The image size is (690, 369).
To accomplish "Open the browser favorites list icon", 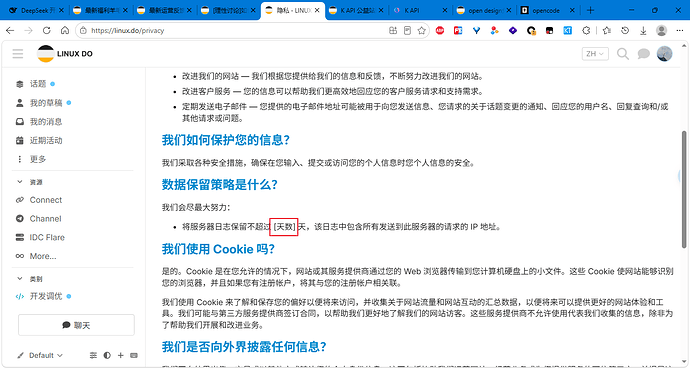I will 607,30.
